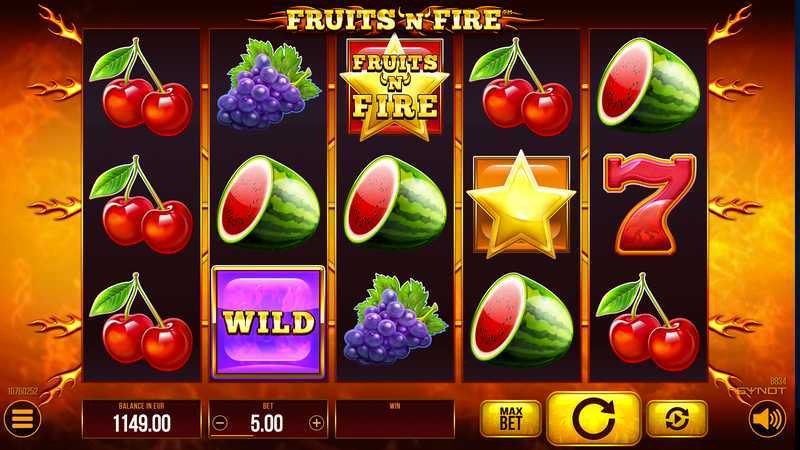Screen dimensions: 800x450
Task: Click the gold star scatter symbol
Action: click(520, 205)
